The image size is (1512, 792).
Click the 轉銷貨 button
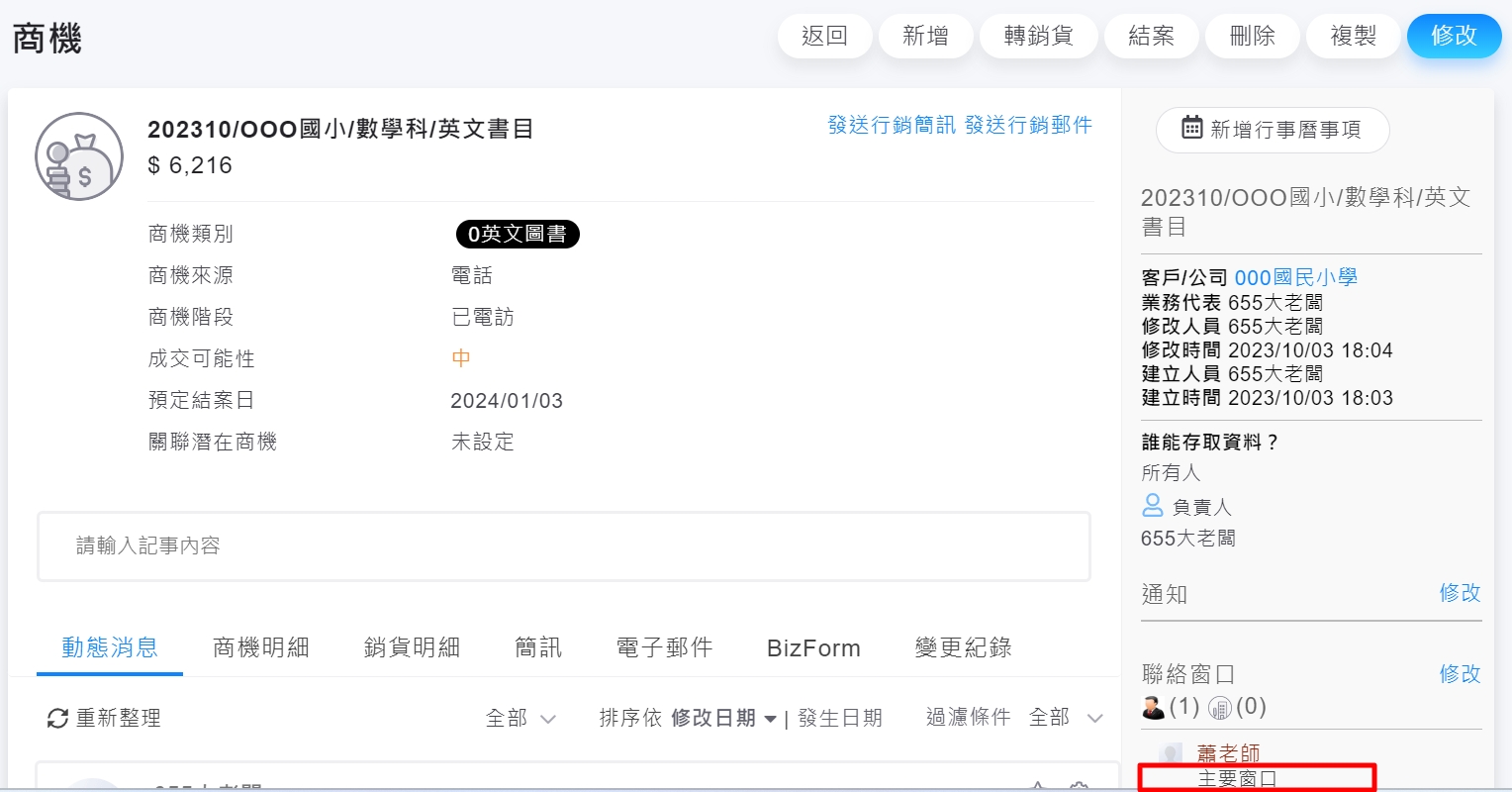pyautogui.click(x=1038, y=36)
